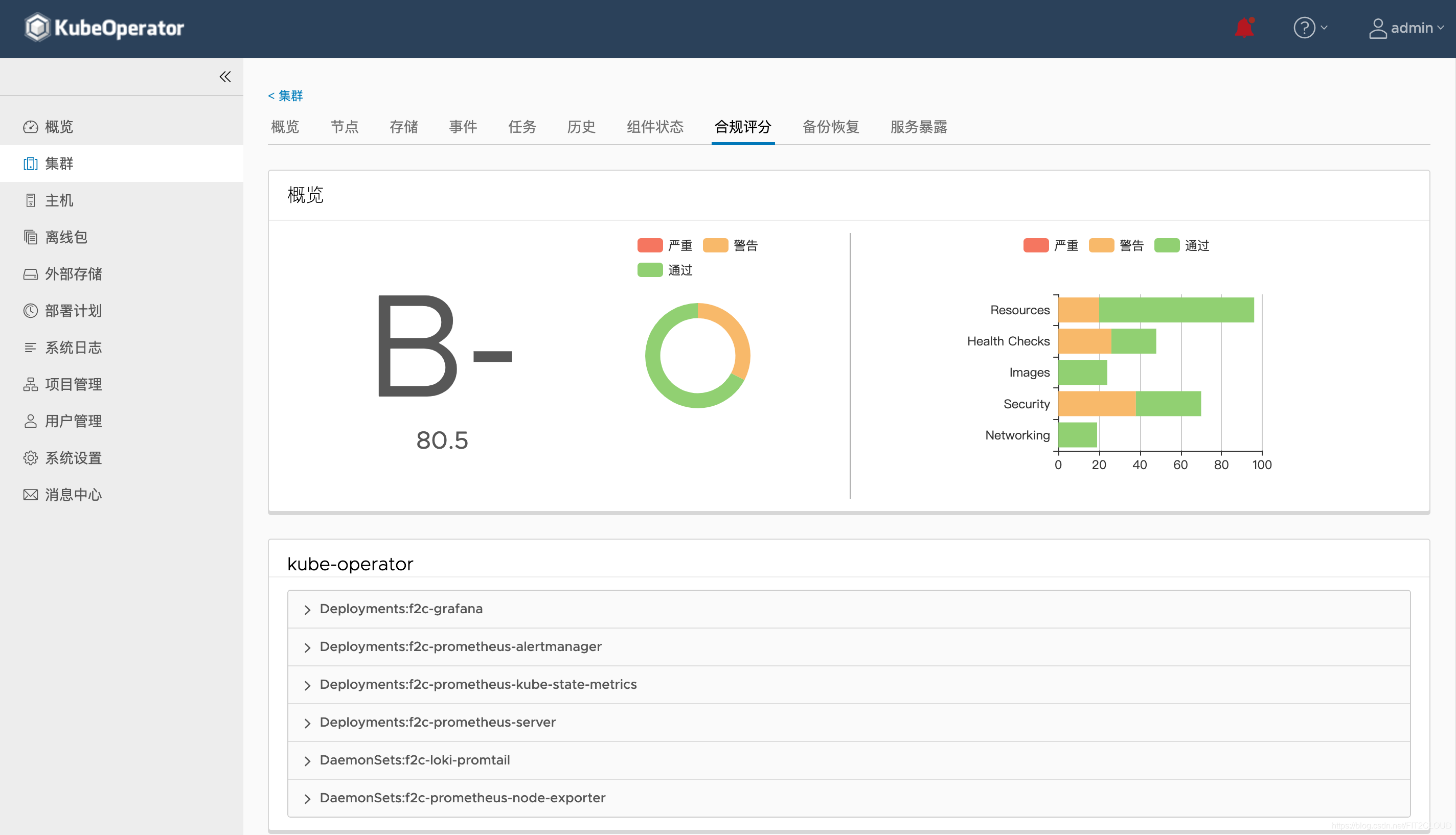
Task: Toggle 严重 legend in donut chart
Action: click(x=665, y=245)
